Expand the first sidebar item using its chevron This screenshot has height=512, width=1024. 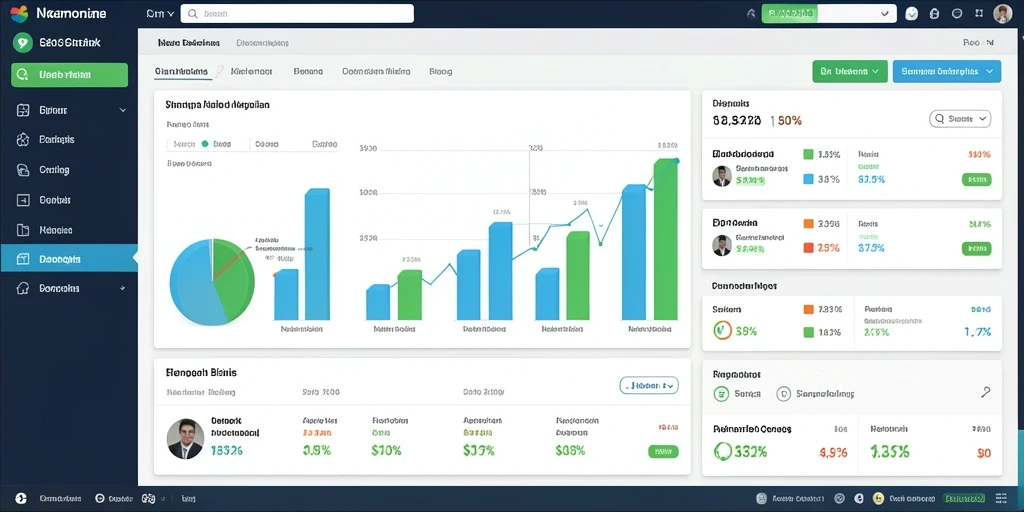(123, 110)
